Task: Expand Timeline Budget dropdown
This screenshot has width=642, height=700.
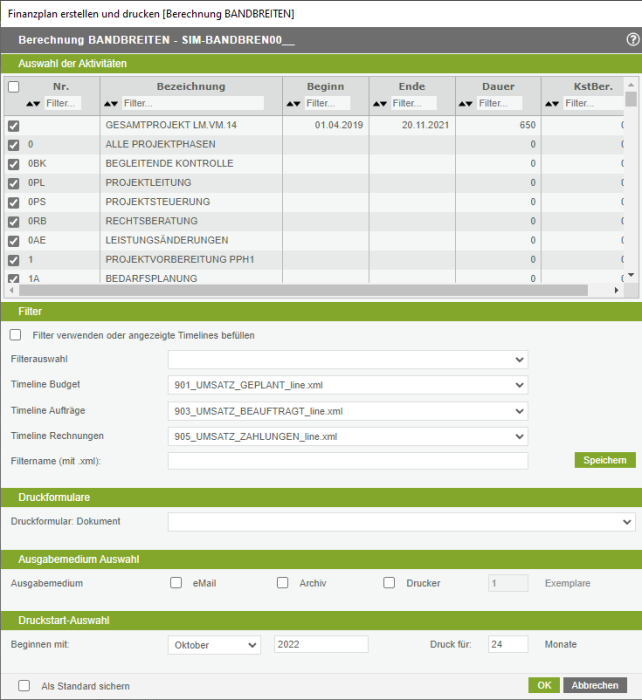Action: [x=347, y=385]
